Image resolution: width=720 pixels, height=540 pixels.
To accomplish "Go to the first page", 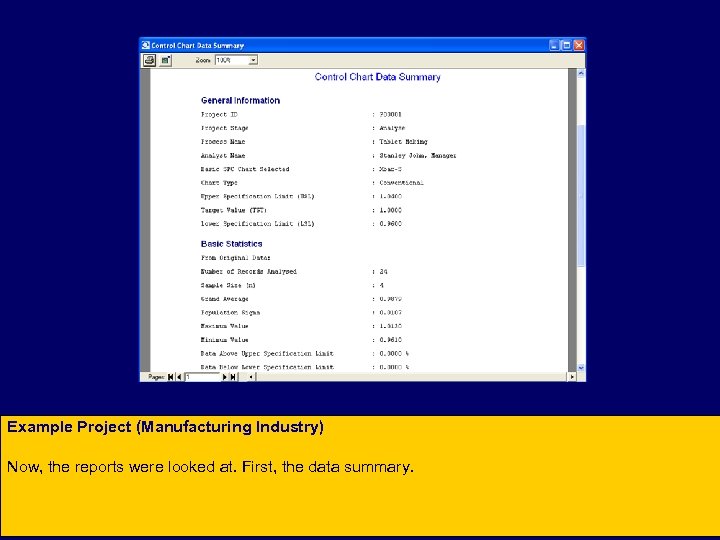I will click(x=171, y=377).
